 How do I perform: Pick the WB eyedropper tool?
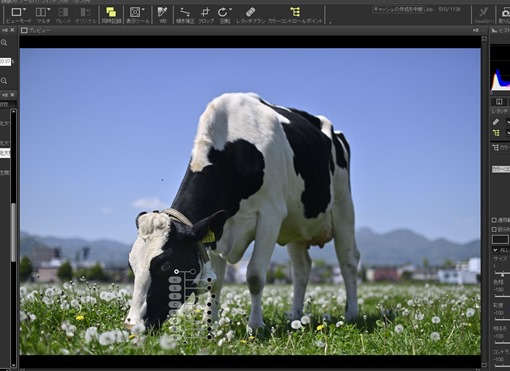[x=163, y=15]
